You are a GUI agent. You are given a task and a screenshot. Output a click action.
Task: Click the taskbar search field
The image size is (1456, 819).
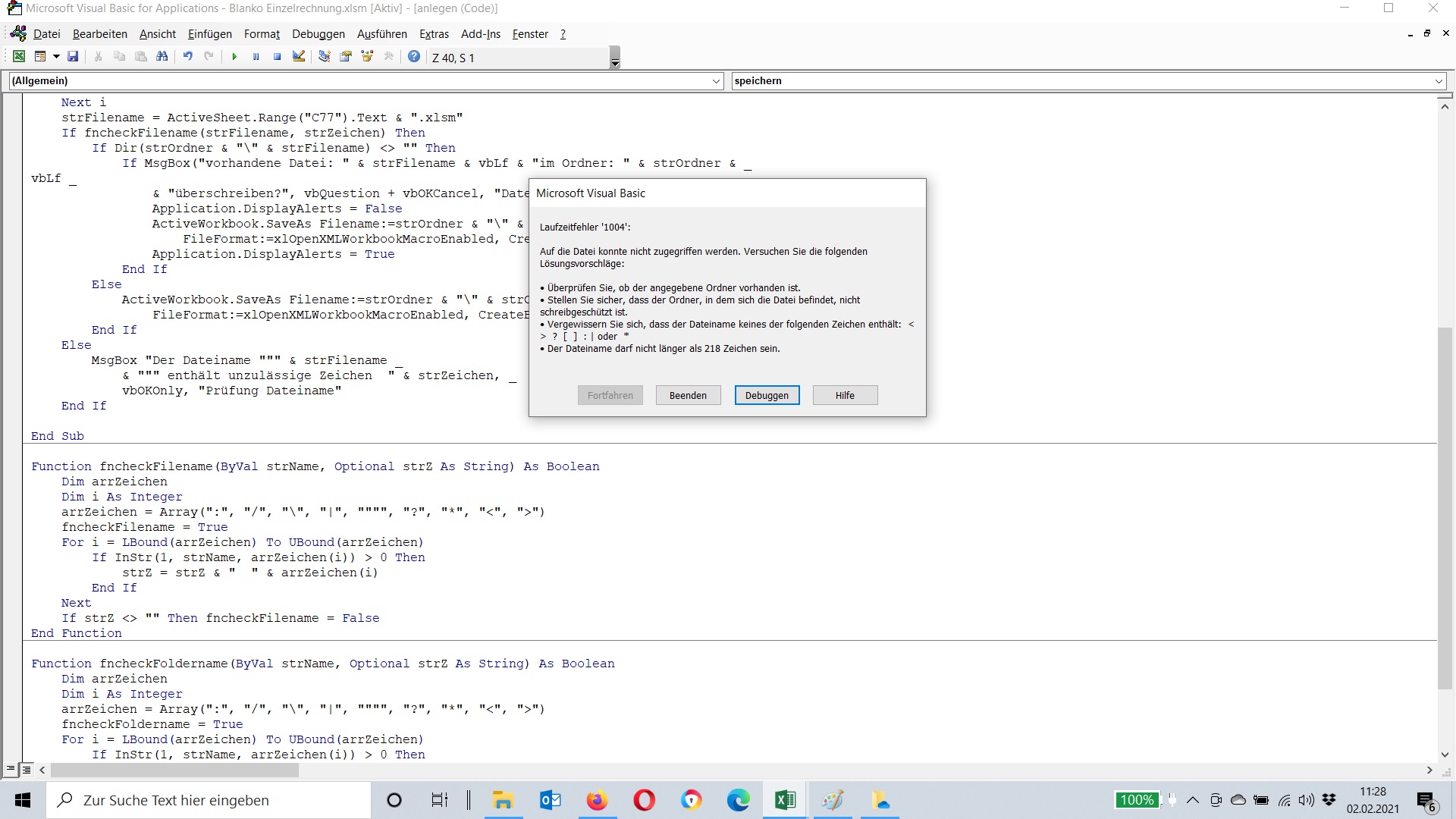209,800
